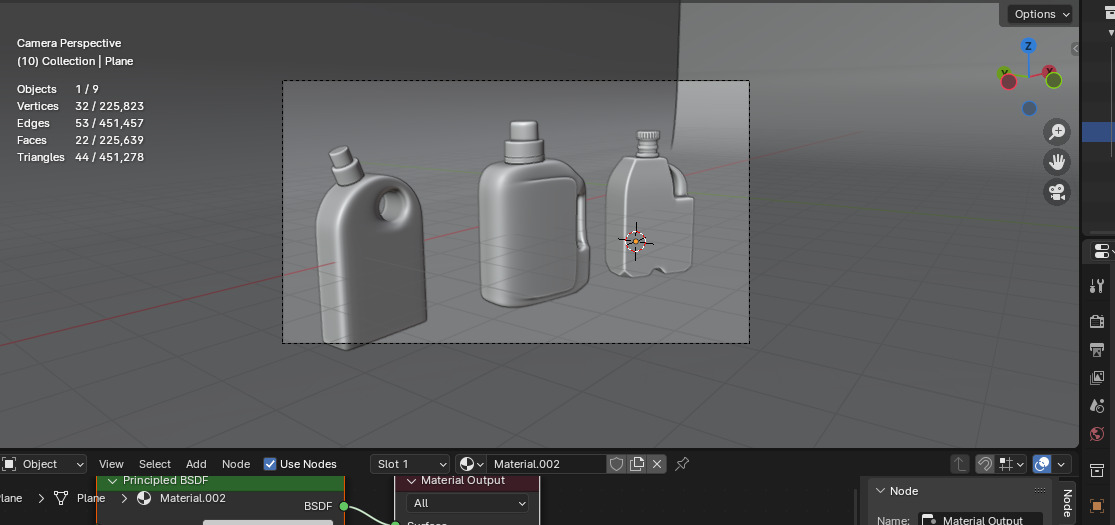Open the Select menu in node editor
1115x525 pixels.
[154, 465]
